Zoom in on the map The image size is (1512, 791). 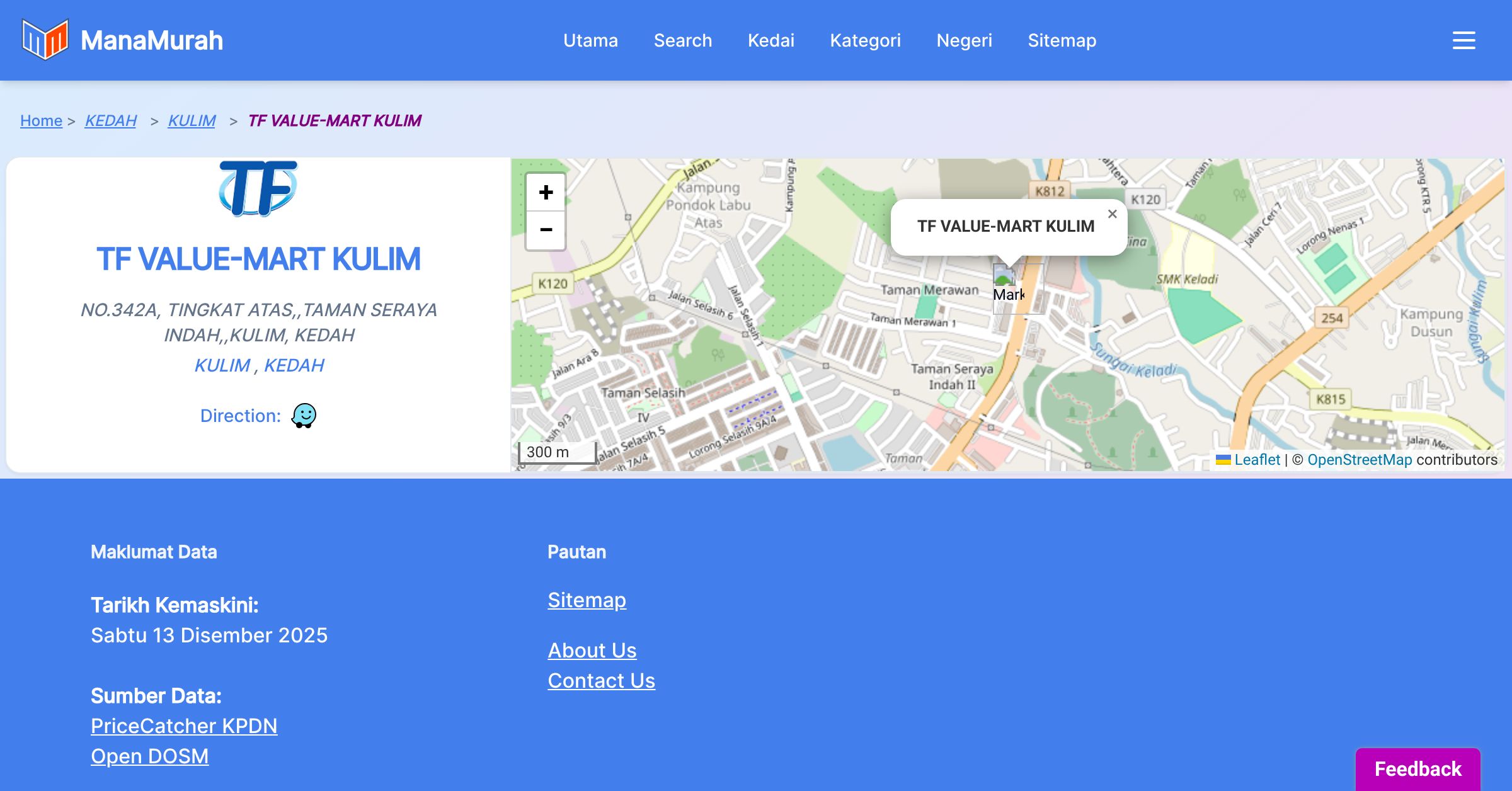tap(546, 192)
